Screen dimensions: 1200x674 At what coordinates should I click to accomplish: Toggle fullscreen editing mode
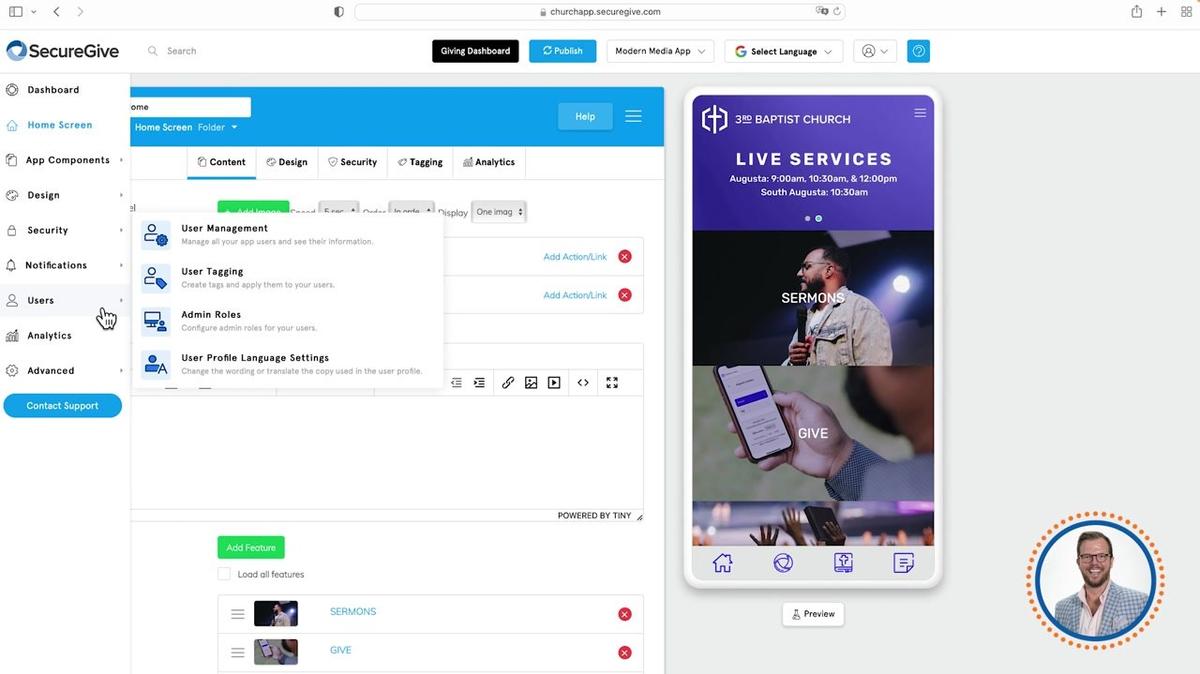pos(612,382)
